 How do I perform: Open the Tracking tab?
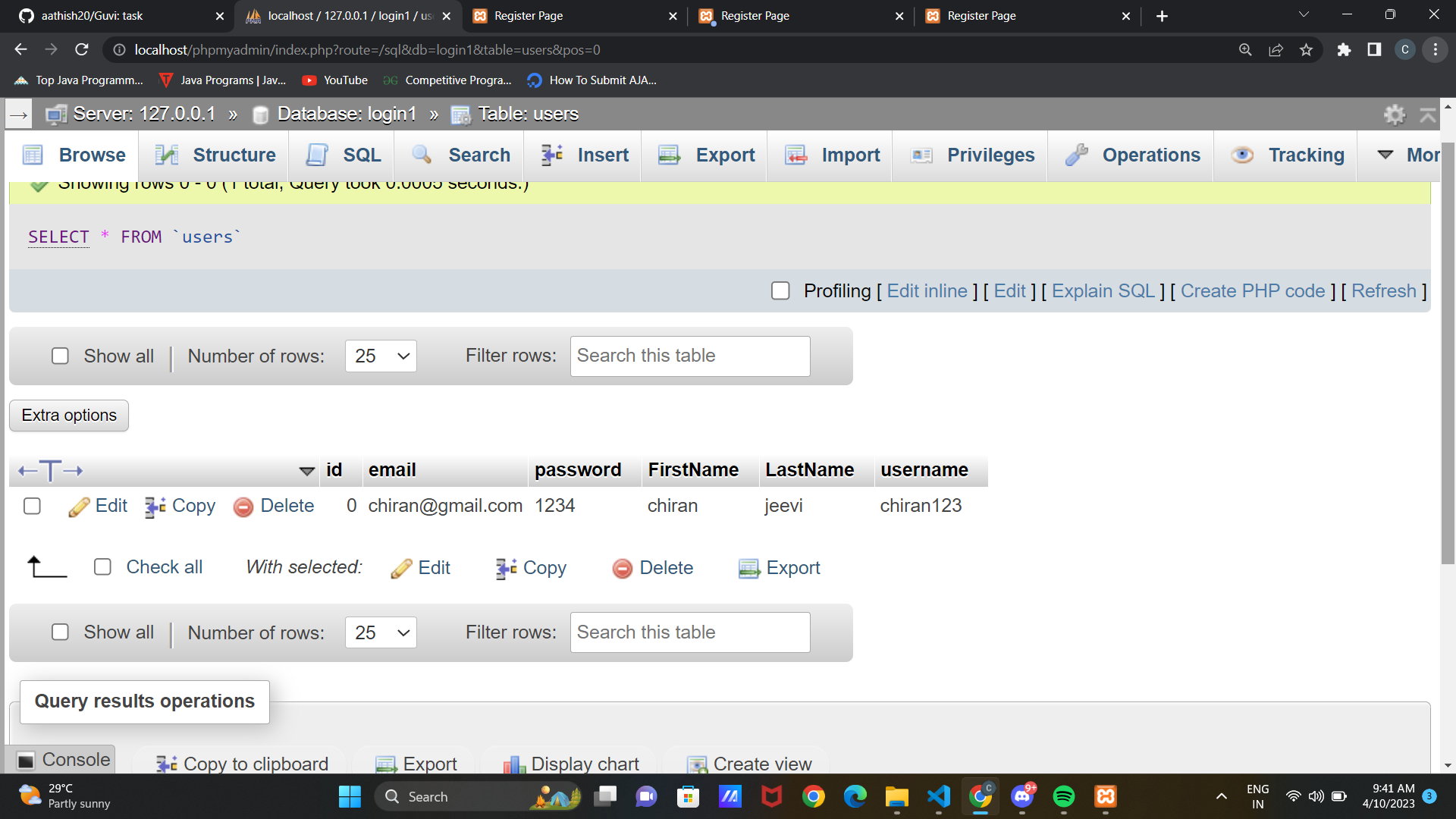(1287, 155)
